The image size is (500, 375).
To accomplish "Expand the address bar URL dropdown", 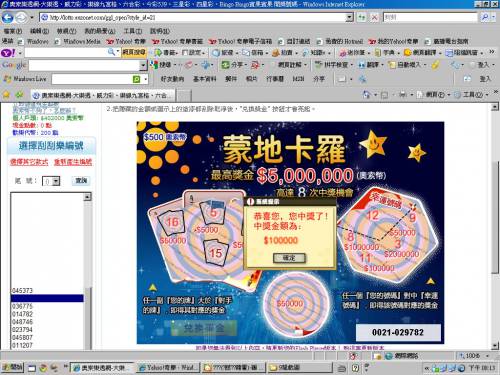I will click(x=349, y=17).
